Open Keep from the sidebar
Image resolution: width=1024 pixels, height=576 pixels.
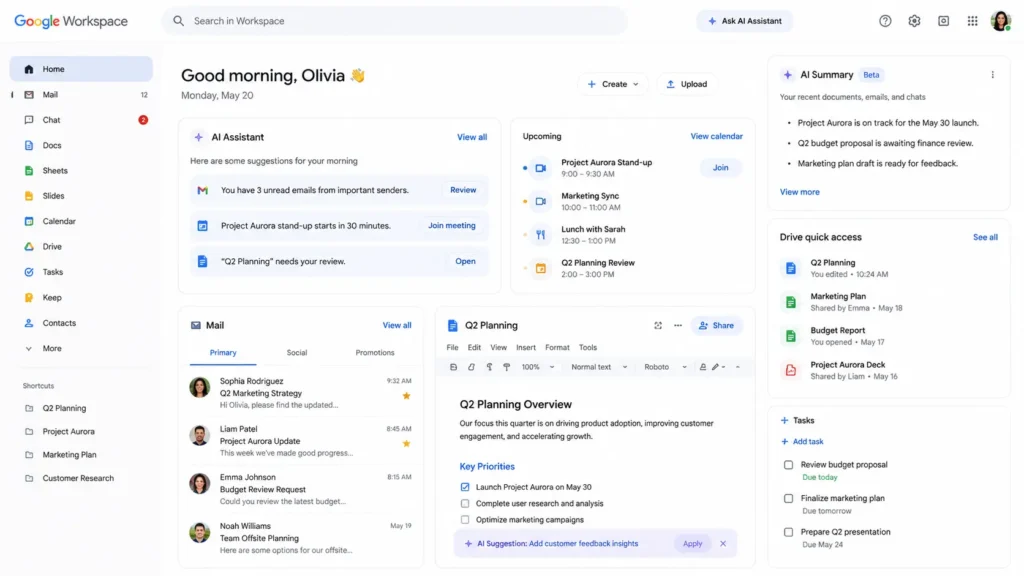(x=81, y=298)
